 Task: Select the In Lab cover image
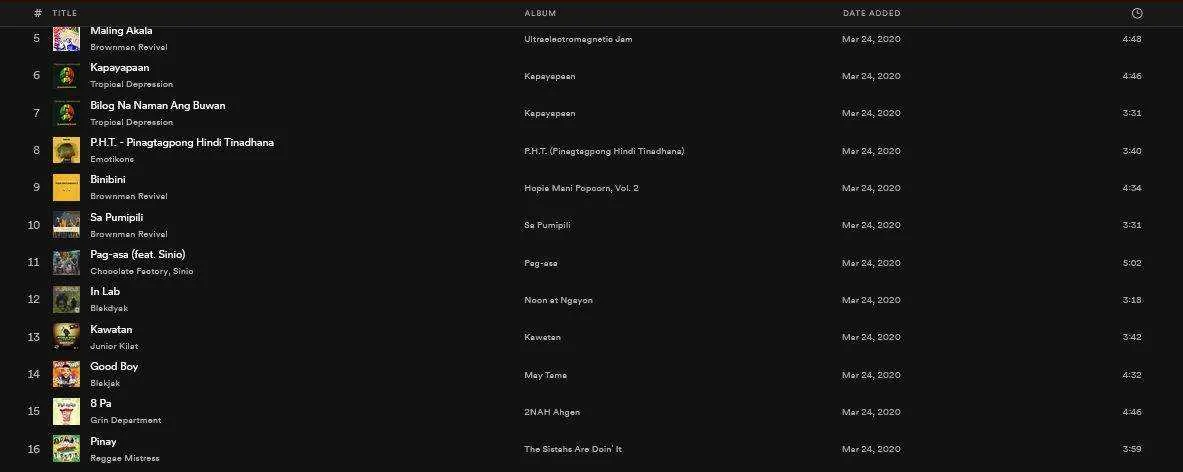[x=66, y=299]
